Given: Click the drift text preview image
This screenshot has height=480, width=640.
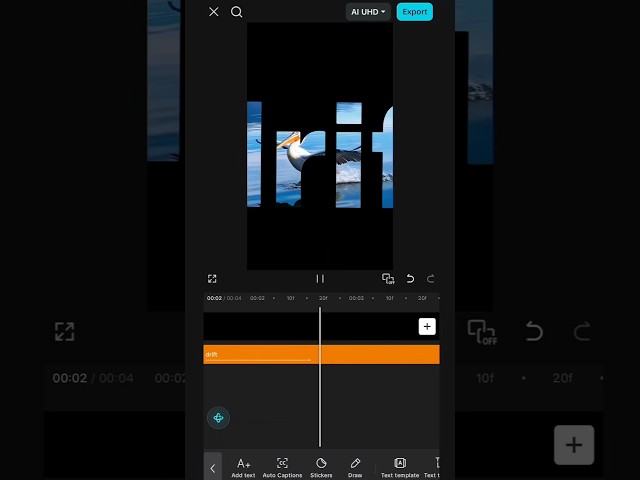Looking at the screenshot, I should pyautogui.click(x=320, y=146).
